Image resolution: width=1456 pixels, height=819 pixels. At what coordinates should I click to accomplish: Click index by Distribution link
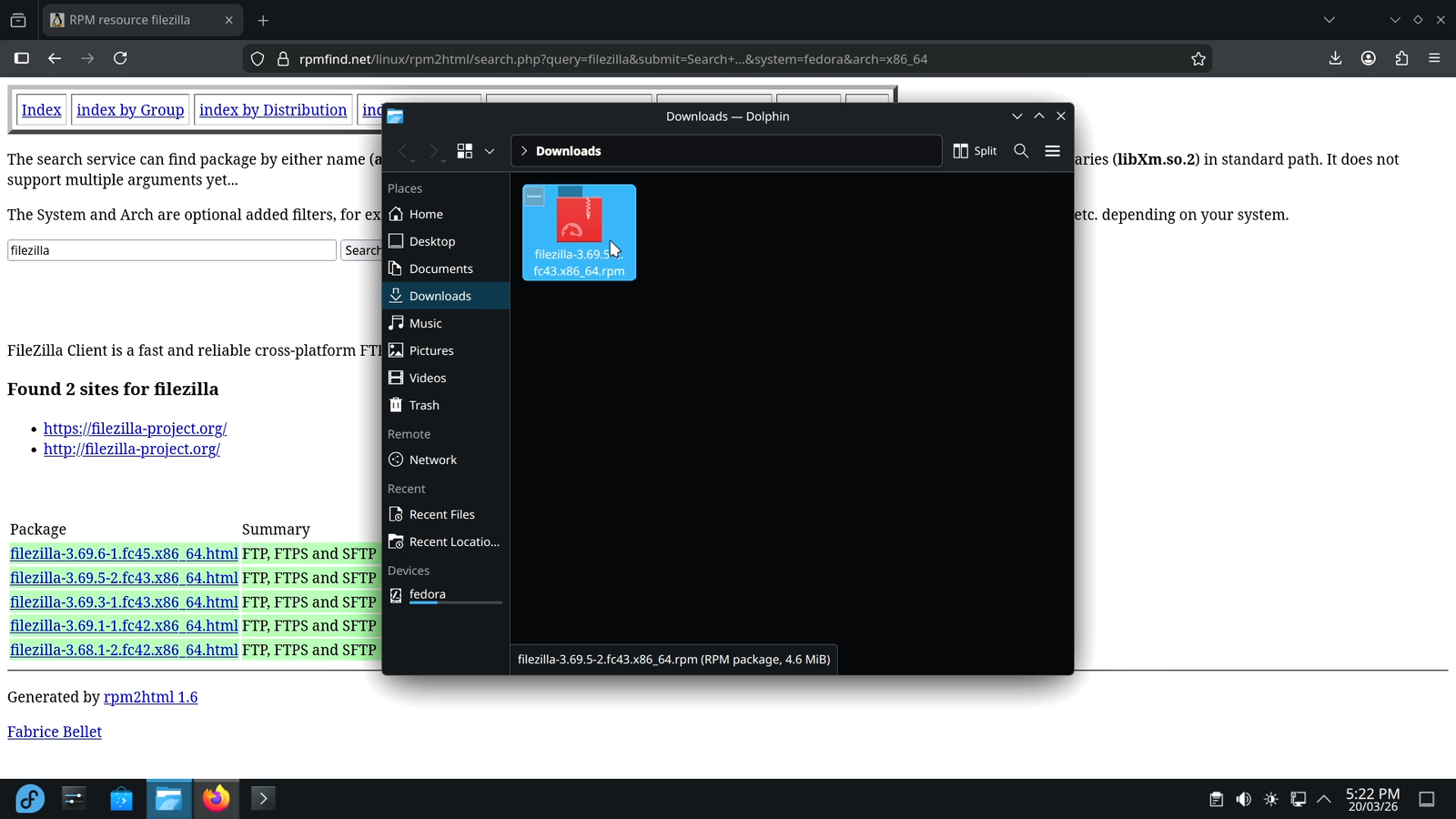273,110
